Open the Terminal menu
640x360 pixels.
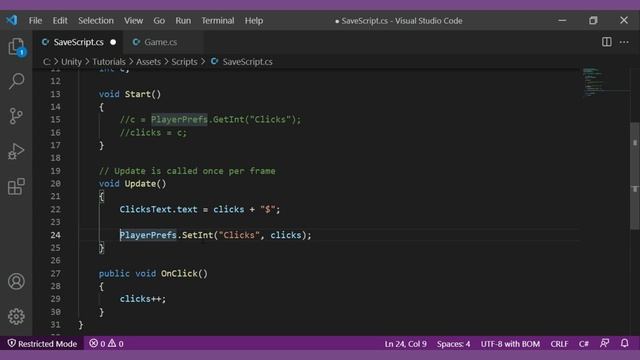pos(218,20)
